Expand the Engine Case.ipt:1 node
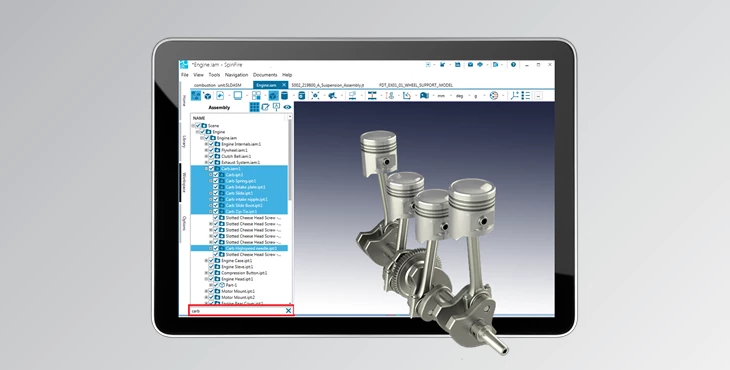This screenshot has width=730, height=370. [x=206, y=261]
